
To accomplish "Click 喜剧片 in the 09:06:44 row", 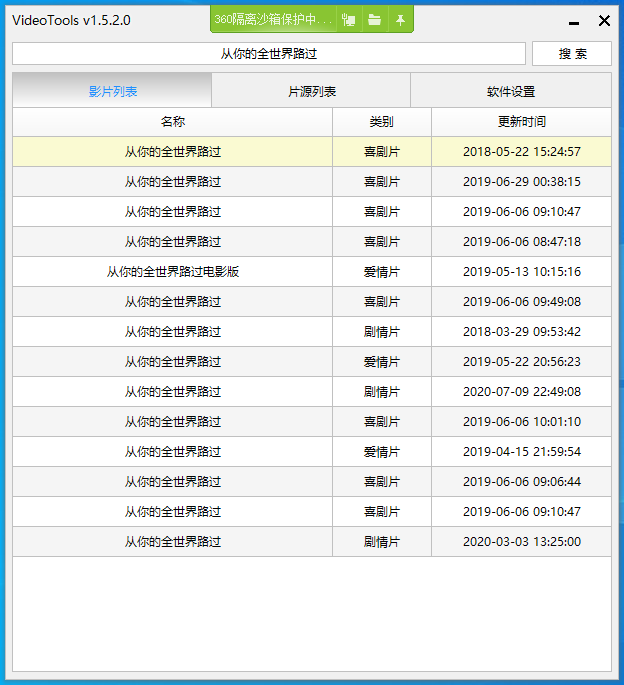I will (381, 482).
